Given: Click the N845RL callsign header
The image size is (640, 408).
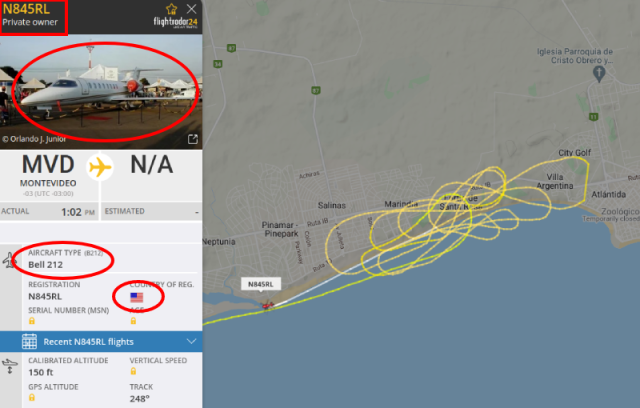Looking at the screenshot, I should point(27,9).
